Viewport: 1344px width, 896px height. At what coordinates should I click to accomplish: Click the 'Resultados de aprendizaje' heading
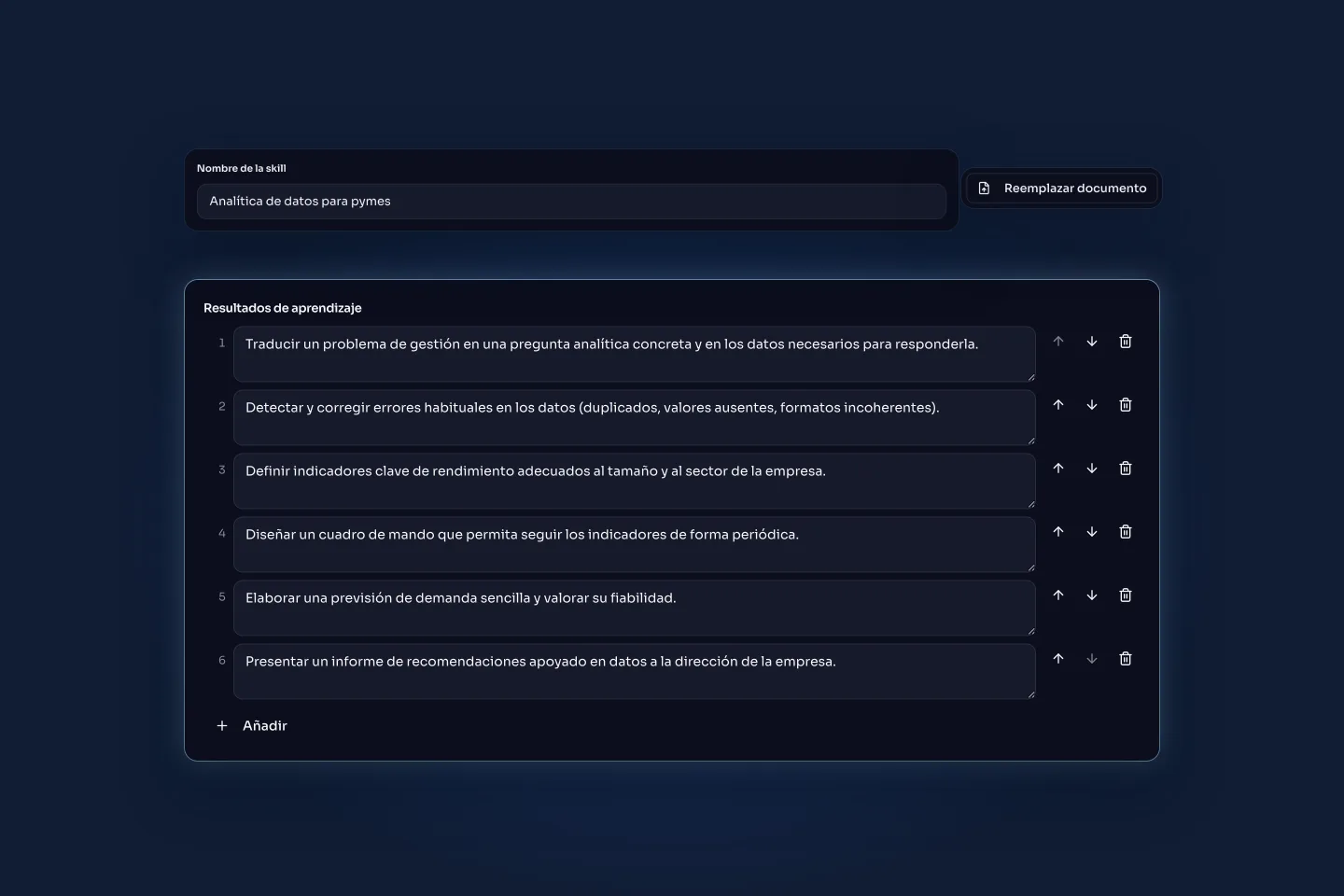point(283,308)
